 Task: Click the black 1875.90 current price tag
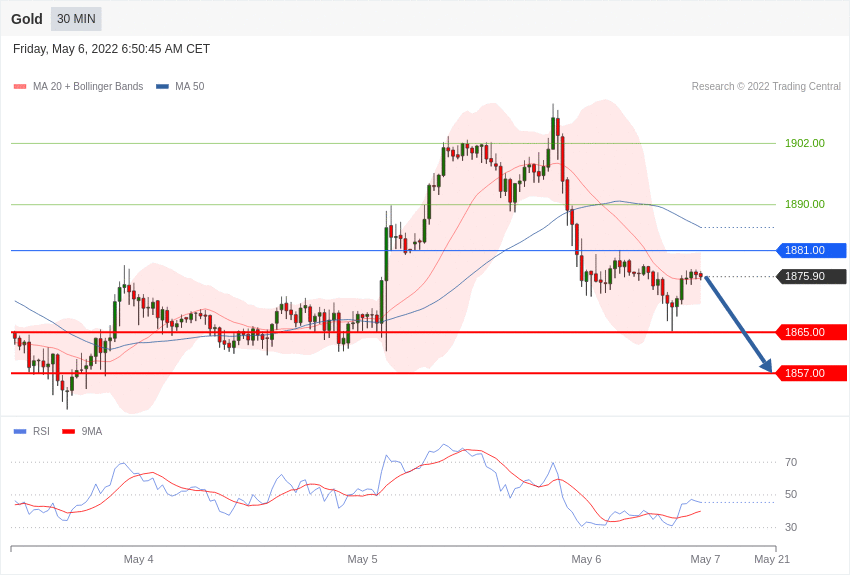pos(812,276)
